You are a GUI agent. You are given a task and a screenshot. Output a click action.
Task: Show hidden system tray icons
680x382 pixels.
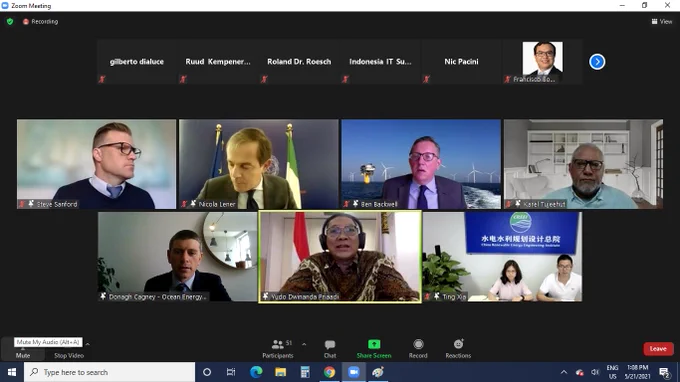coord(564,372)
